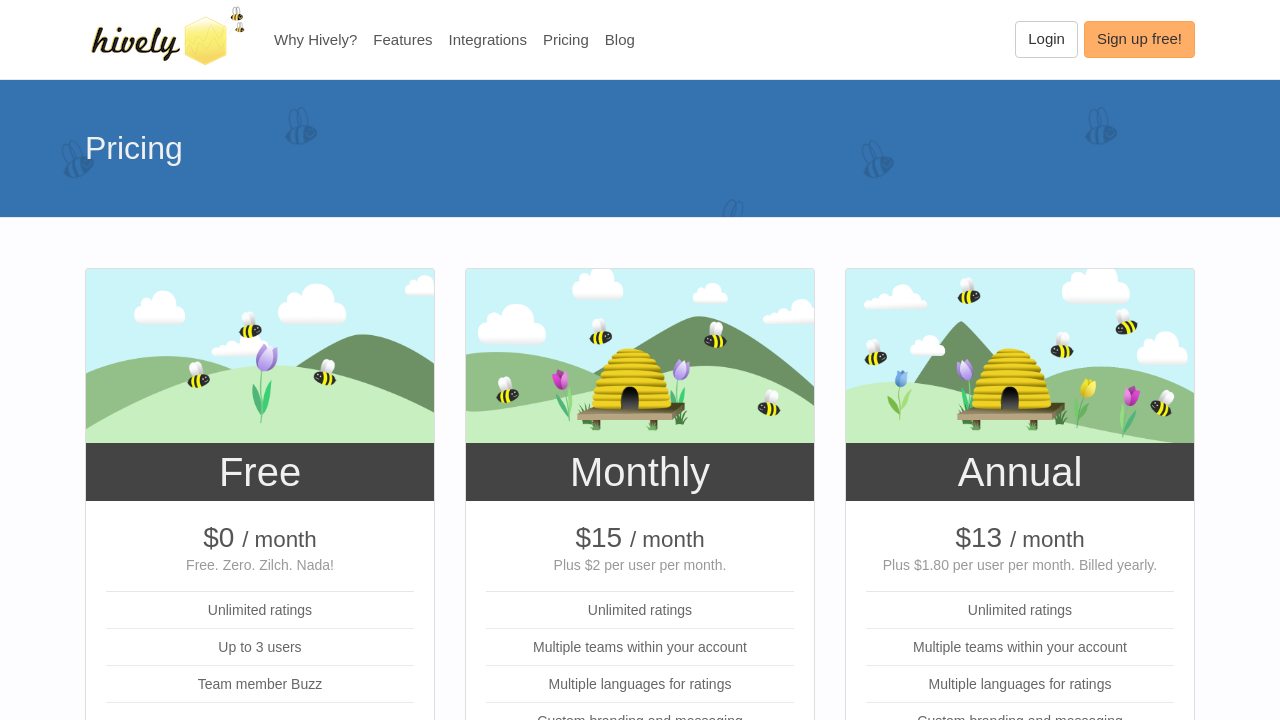Image resolution: width=1280 pixels, height=720 pixels.
Task: Visit the Blog link
Action: tap(619, 40)
